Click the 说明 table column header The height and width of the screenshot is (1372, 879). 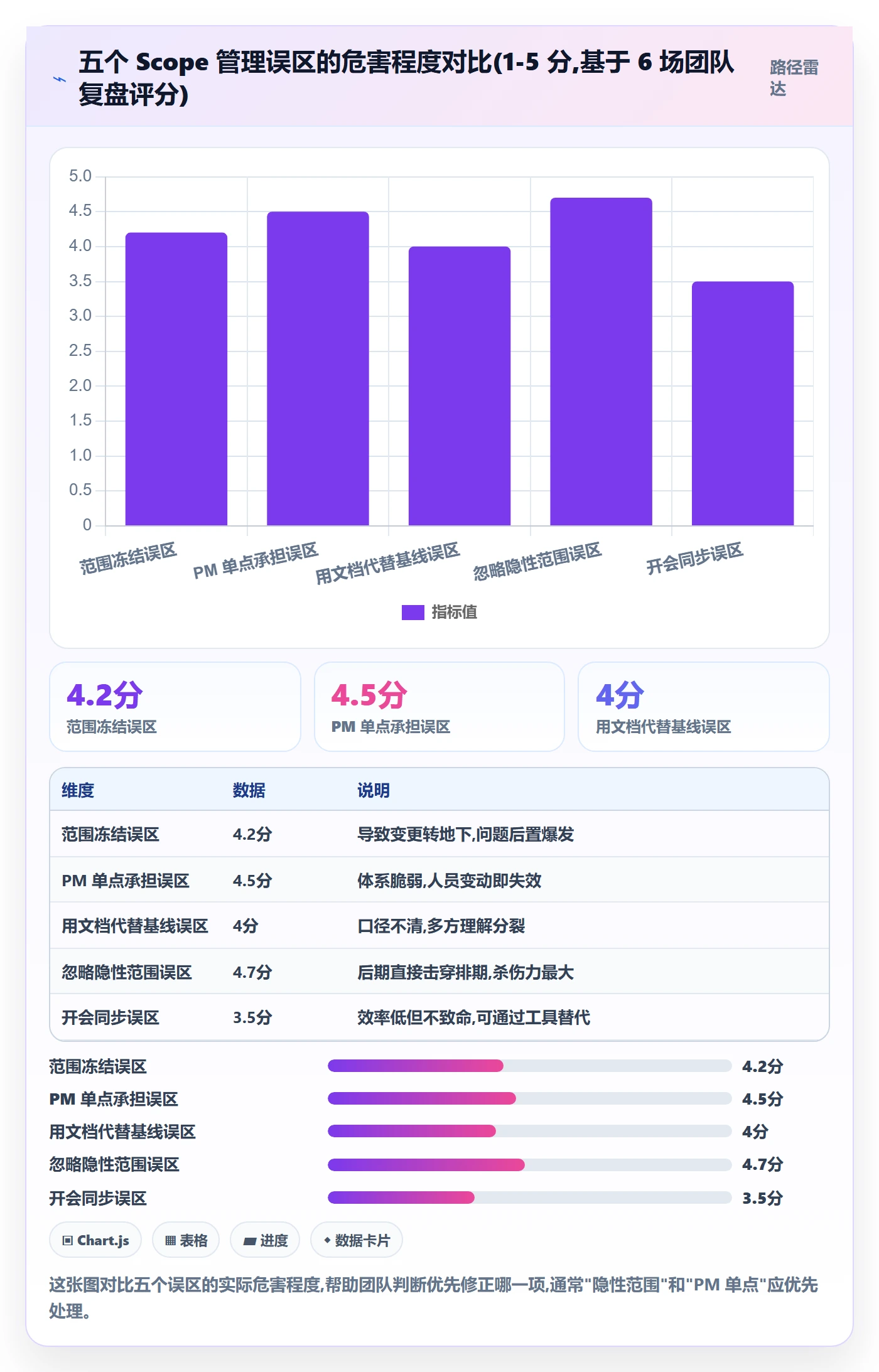pos(374,790)
